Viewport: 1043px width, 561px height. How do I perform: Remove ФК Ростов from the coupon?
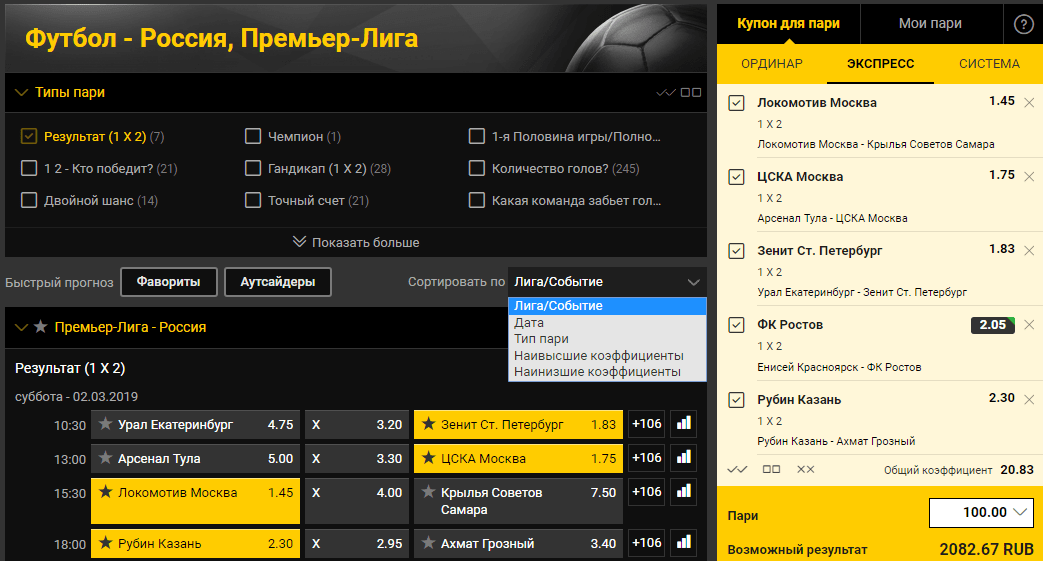(x=1029, y=325)
